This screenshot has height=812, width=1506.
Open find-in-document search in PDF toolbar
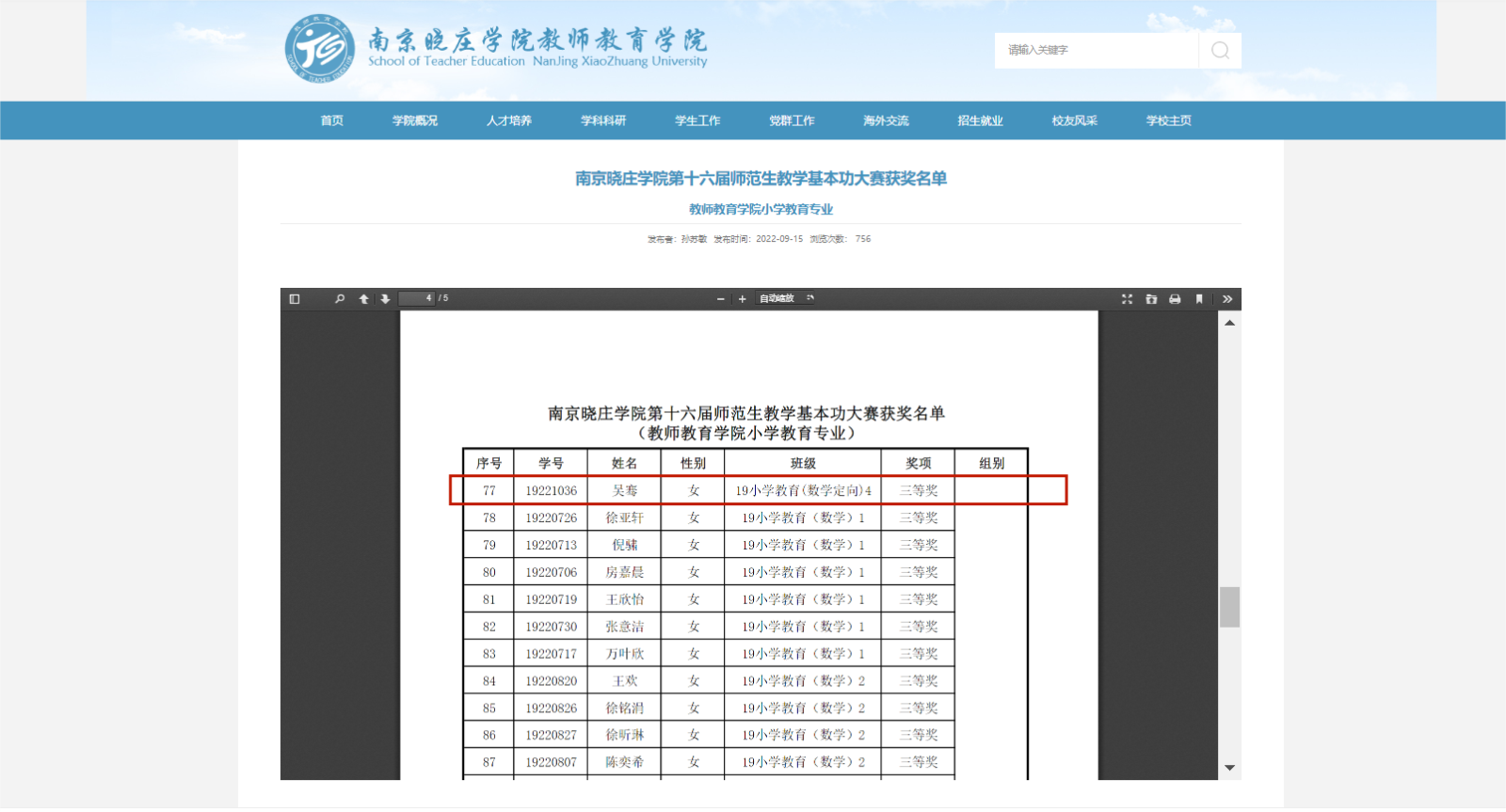340,299
